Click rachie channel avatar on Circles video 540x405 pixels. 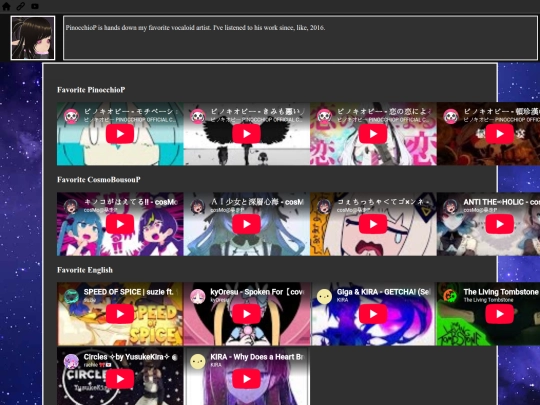point(71,361)
